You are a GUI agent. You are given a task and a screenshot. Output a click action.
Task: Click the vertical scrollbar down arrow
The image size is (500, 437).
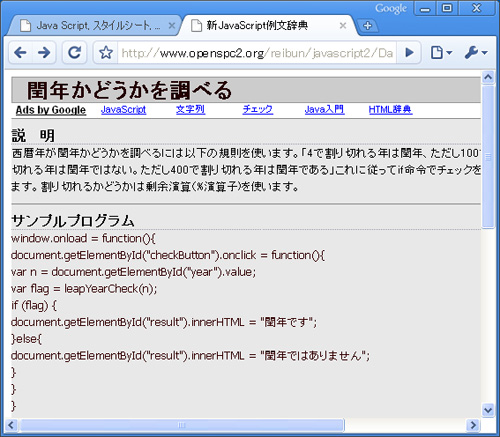pos(488,410)
